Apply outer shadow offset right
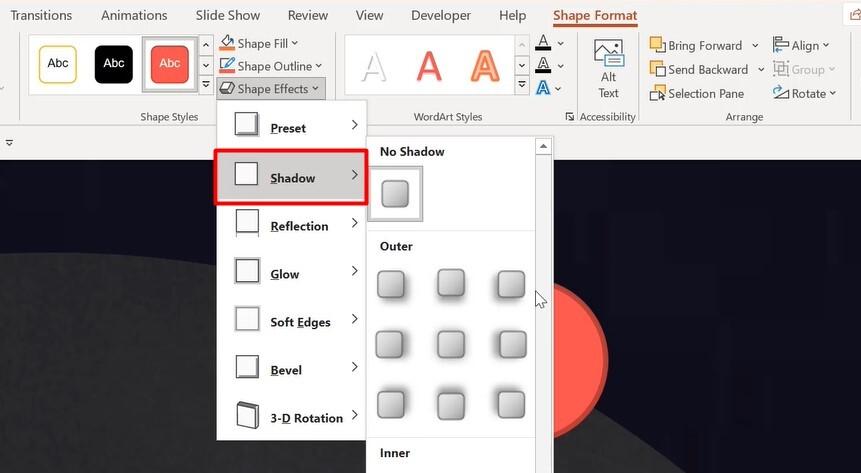The image size is (861, 473). (391, 344)
